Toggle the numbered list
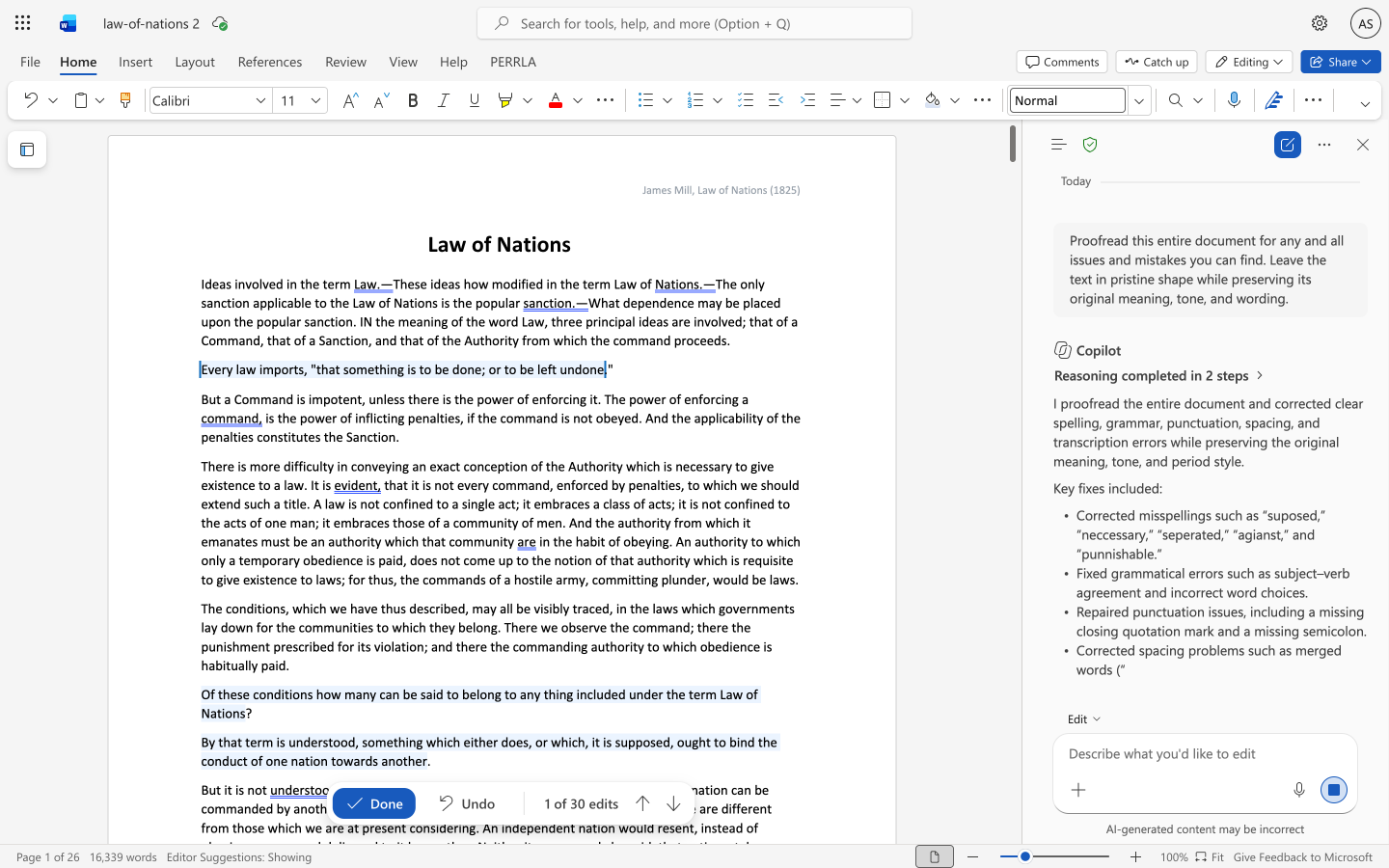The width and height of the screenshot is (1389, 868). point(695,100)
